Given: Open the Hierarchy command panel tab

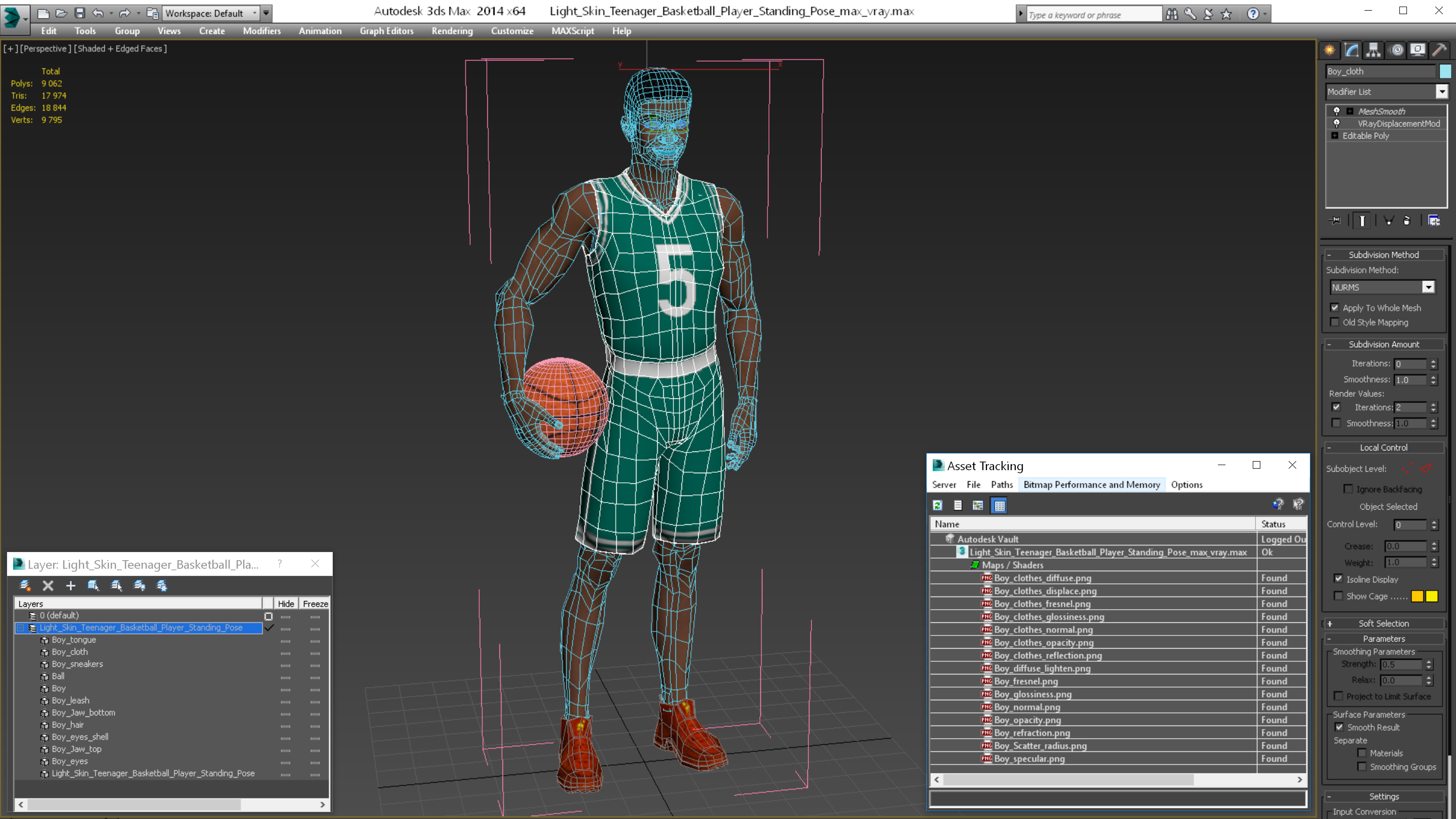Looking at the screenshot, I should coord(1374,51).
